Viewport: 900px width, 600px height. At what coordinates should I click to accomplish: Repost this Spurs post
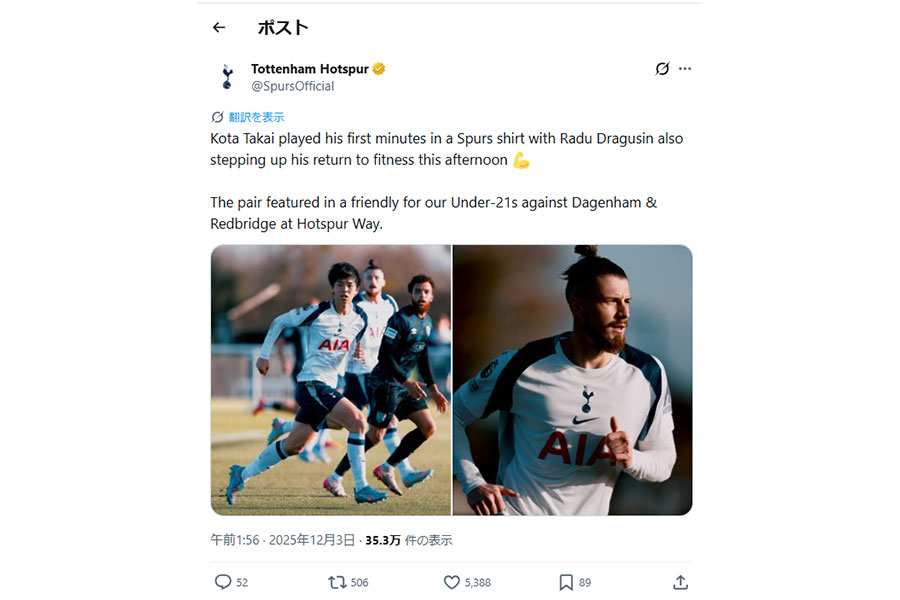(337, 582)
